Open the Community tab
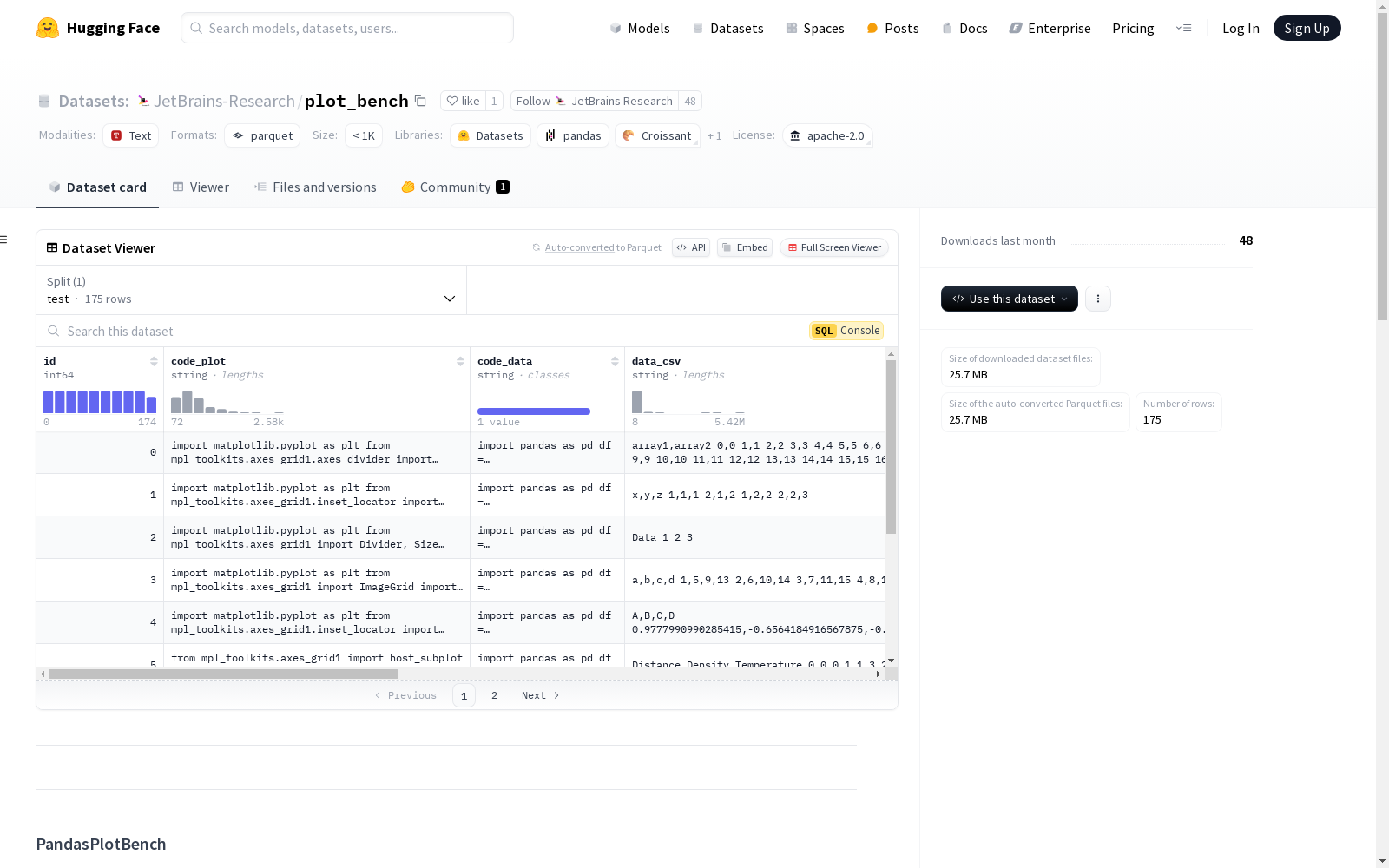Viewport: 1389px width, 868px height. 455,187
